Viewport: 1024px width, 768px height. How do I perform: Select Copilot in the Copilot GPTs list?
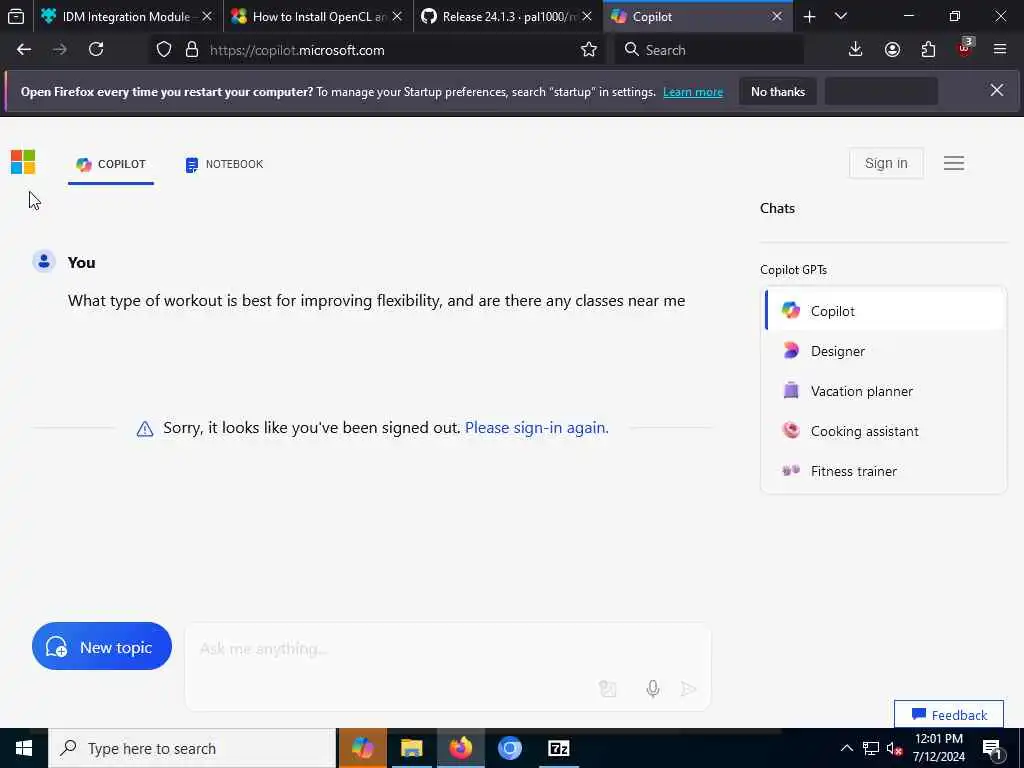click(886, 312)
